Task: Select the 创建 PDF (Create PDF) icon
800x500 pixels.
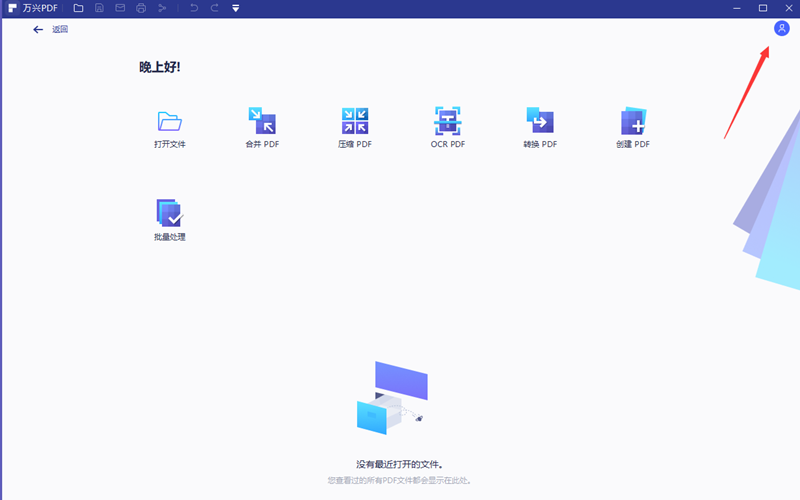Action: coord(633,122)
